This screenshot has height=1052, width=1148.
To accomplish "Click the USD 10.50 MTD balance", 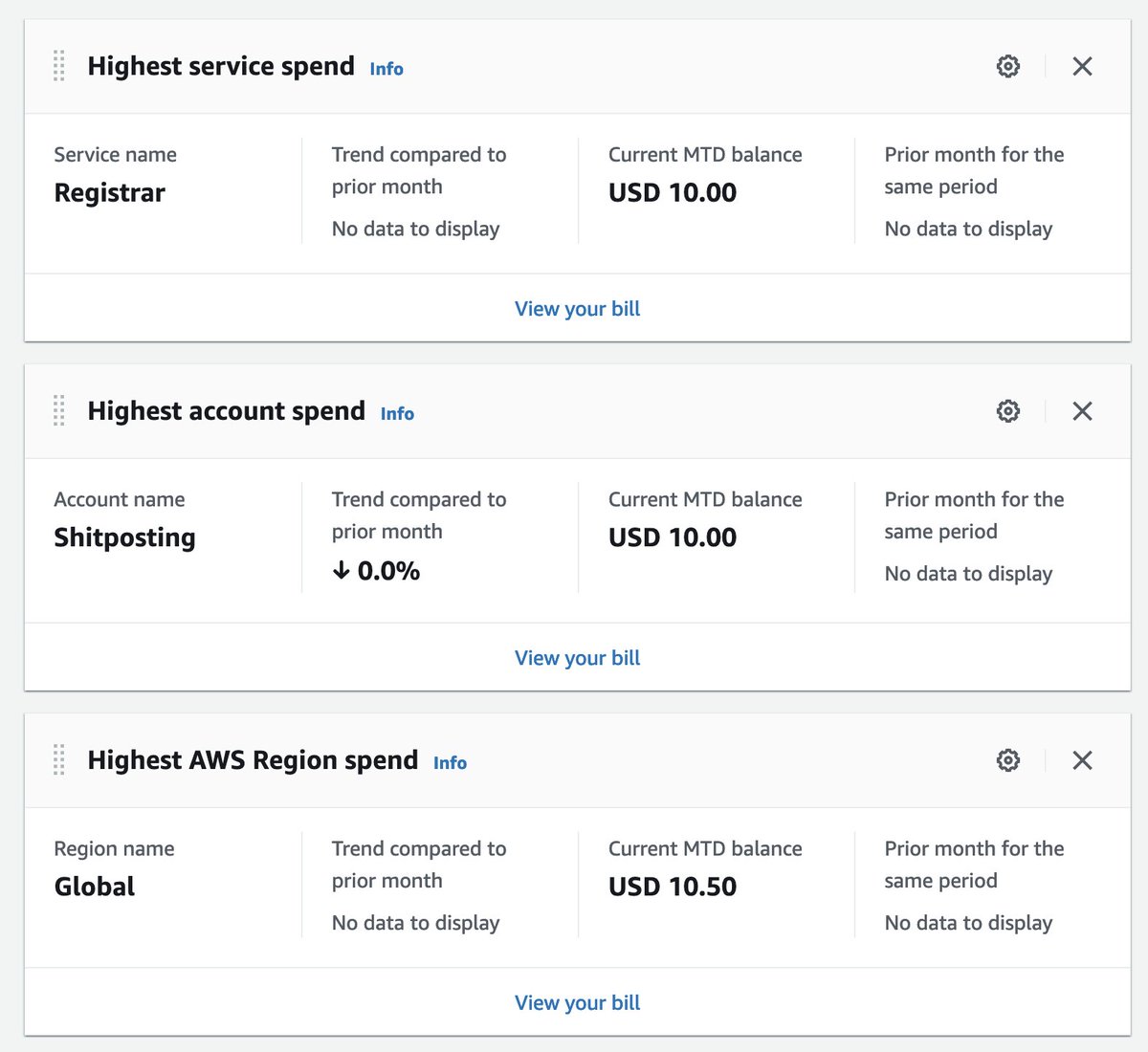I will pyautogui.click(x=673, y=887).
